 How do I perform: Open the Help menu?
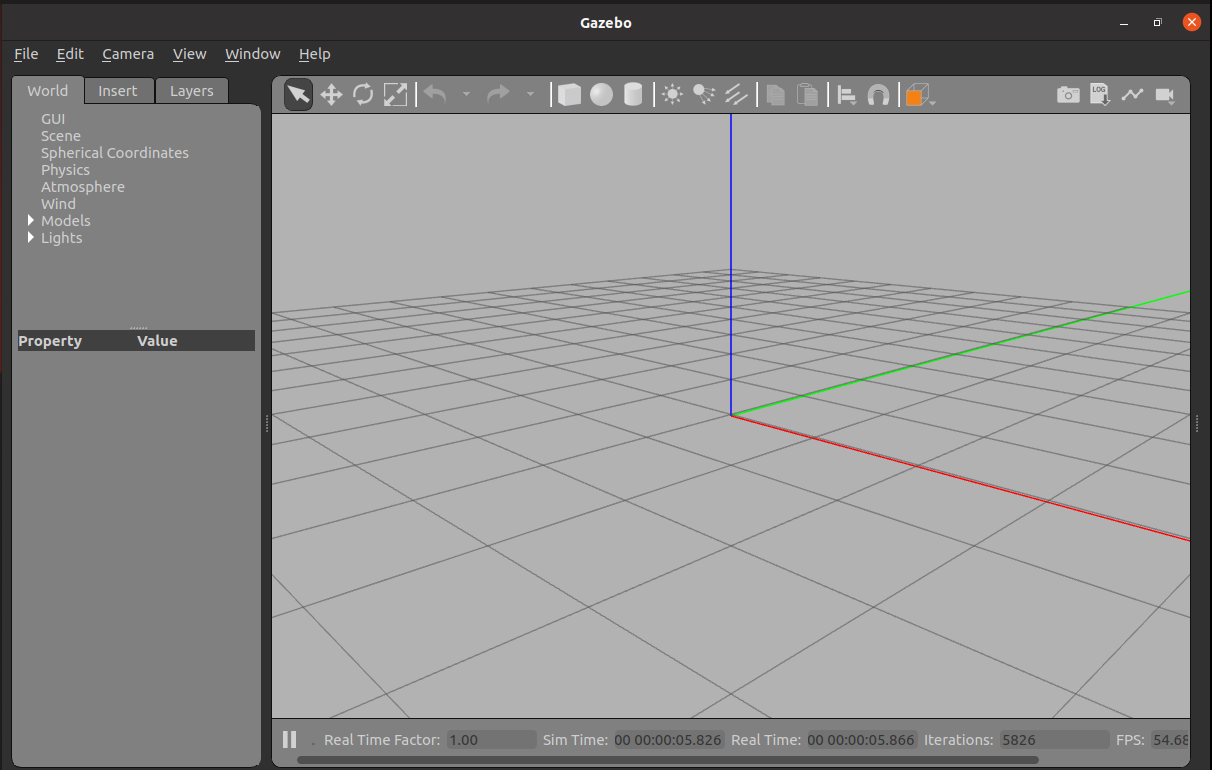(x=315, y=54)
